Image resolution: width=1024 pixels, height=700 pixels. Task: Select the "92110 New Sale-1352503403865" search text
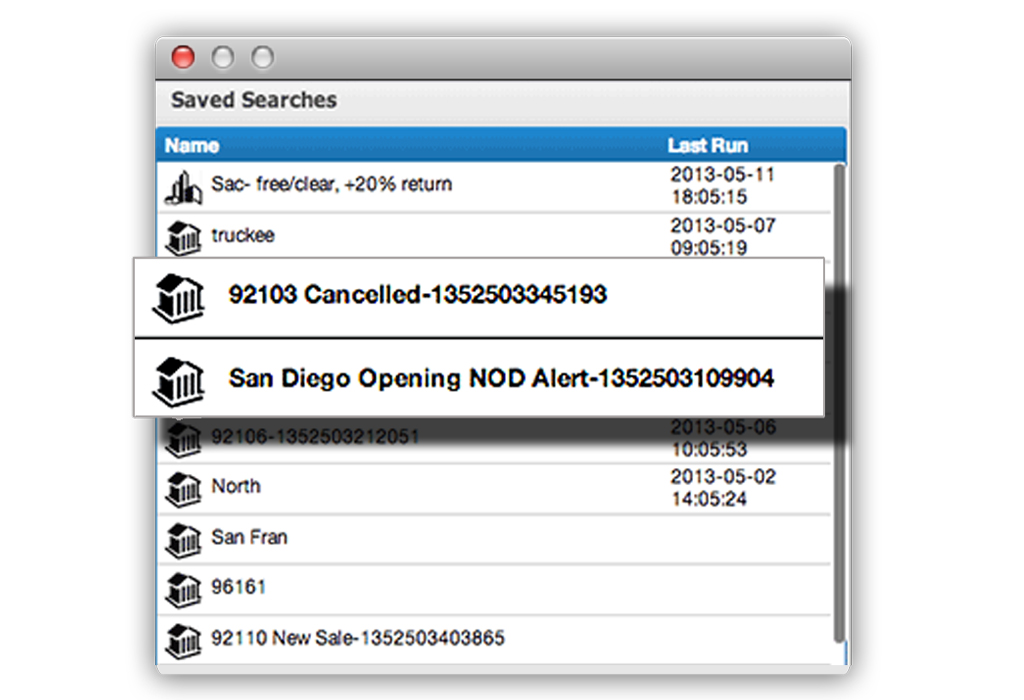point(358,638)
